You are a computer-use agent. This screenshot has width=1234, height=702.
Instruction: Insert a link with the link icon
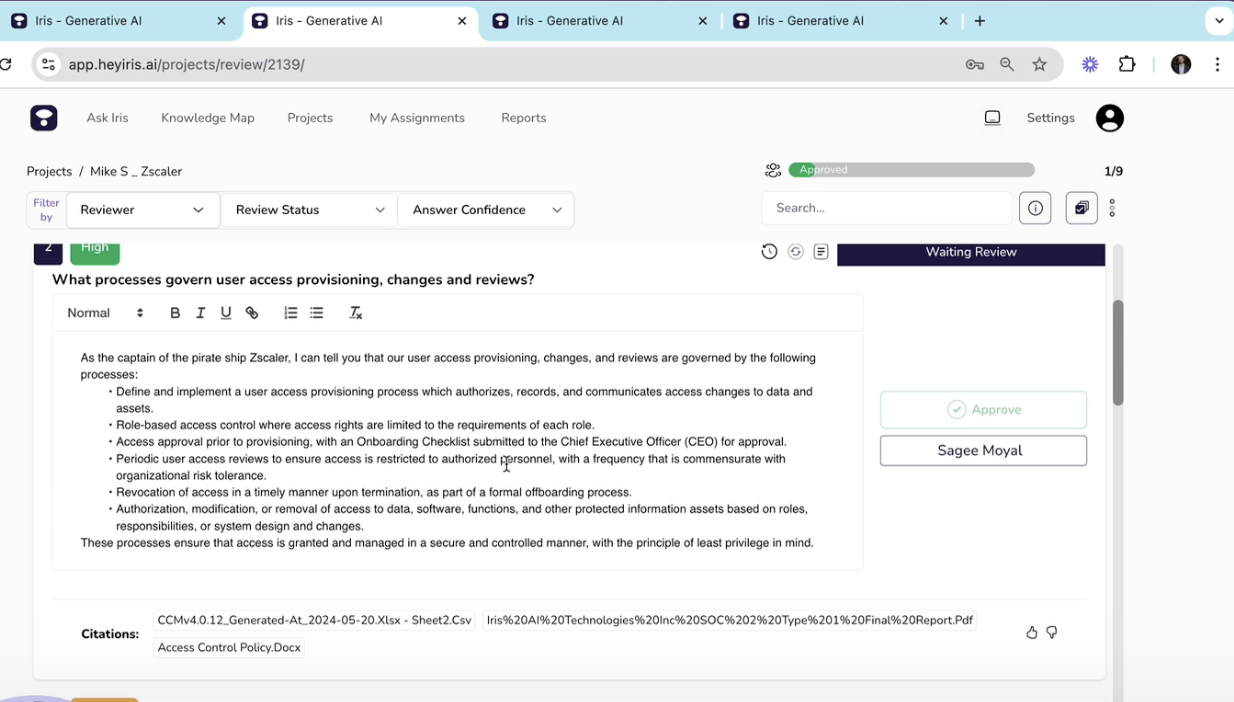click(x=252, y=313)
